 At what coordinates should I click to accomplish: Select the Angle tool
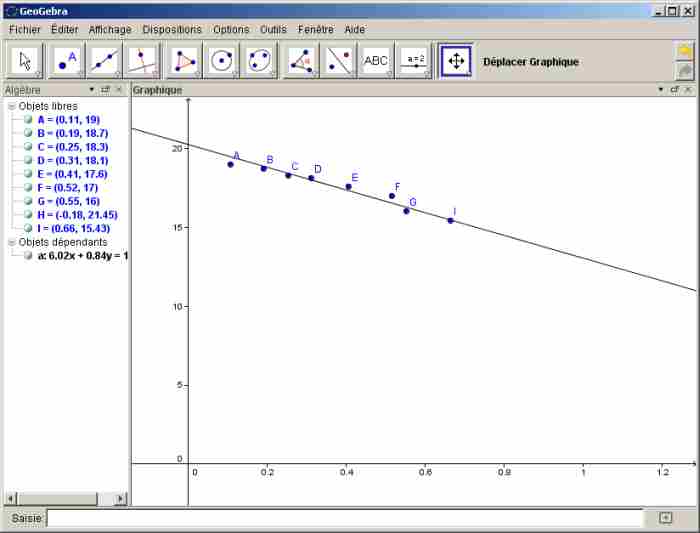(301, 61)
